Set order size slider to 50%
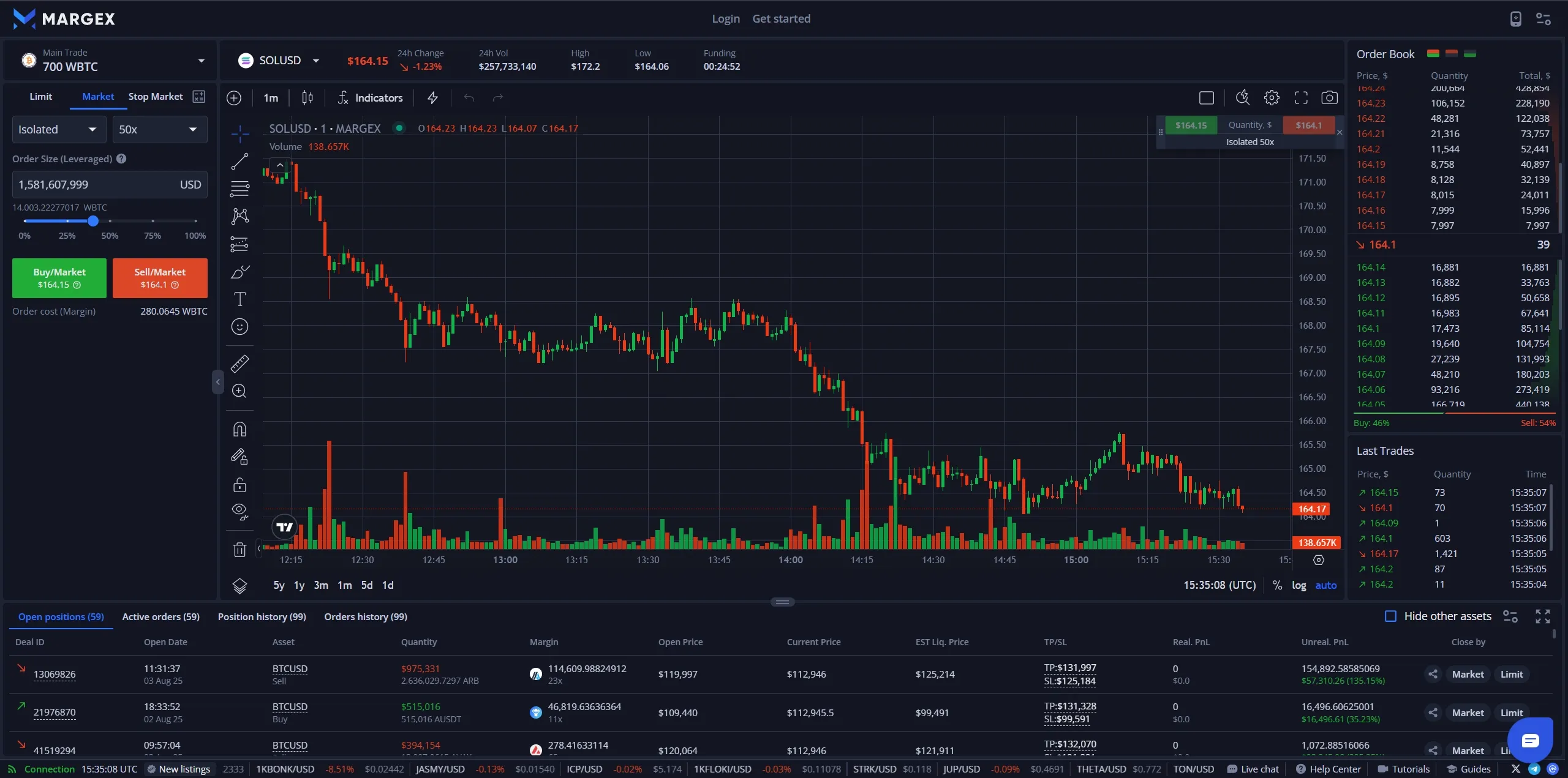 [110, 221]
